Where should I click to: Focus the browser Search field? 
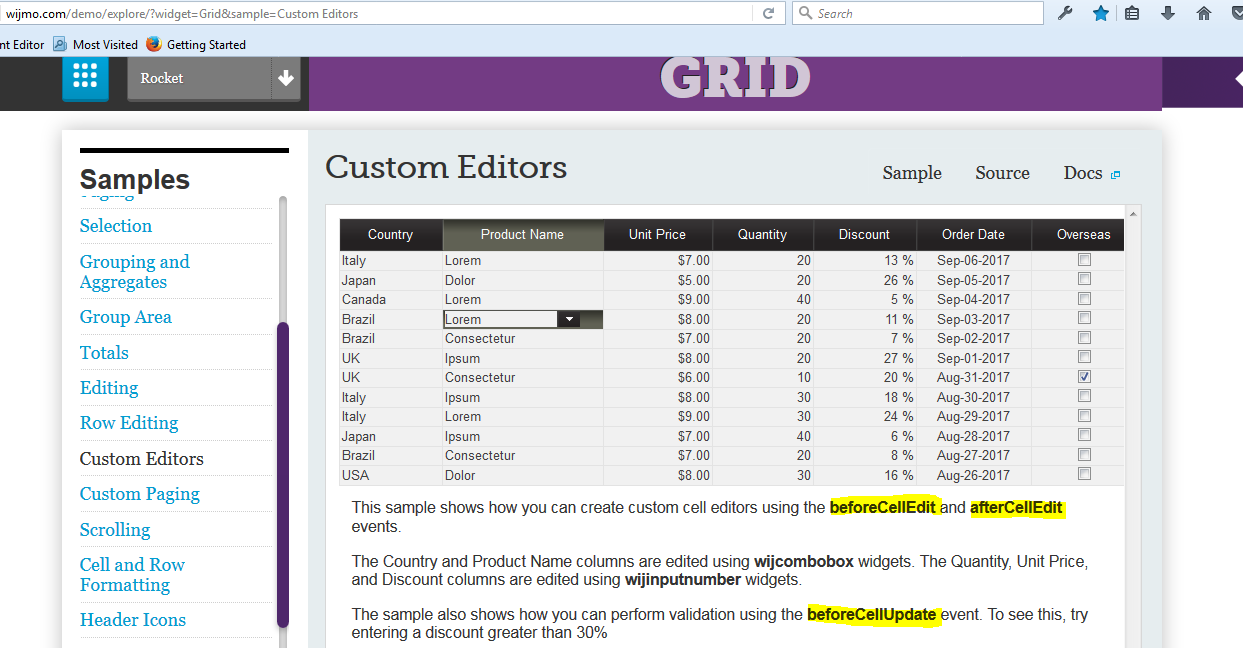point(918,14)
